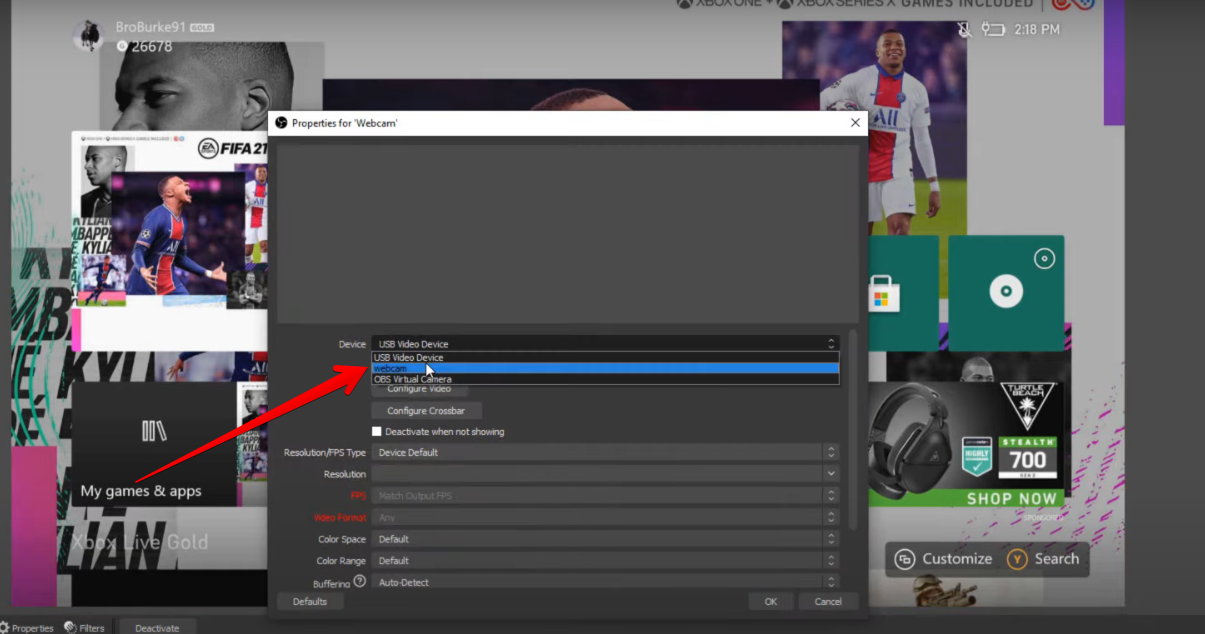The image size is (1205, 634).
Task: Click the BroBurke91 profile avatar
Action: pos(89,36)
